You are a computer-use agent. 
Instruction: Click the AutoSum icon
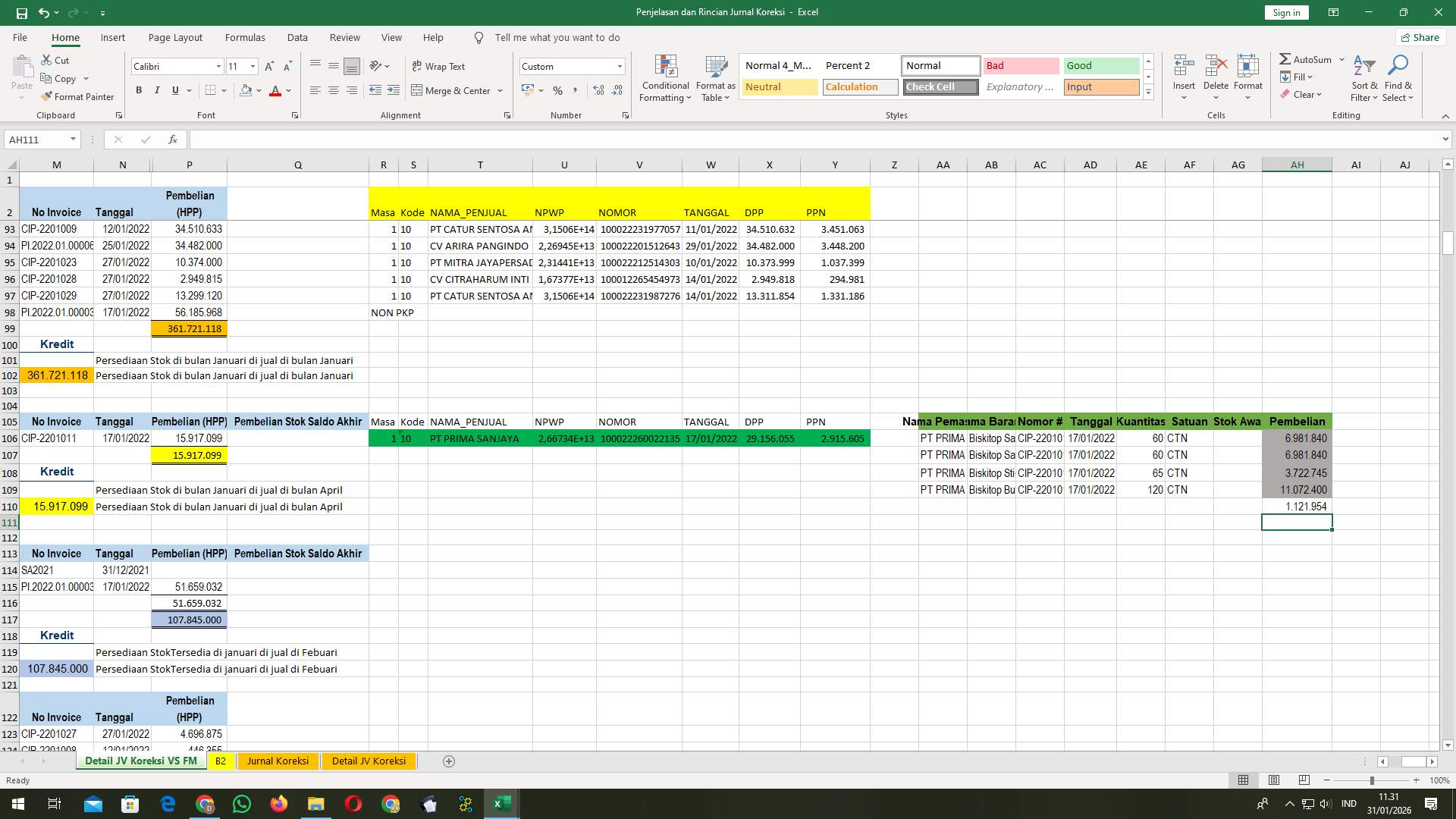1307,58
